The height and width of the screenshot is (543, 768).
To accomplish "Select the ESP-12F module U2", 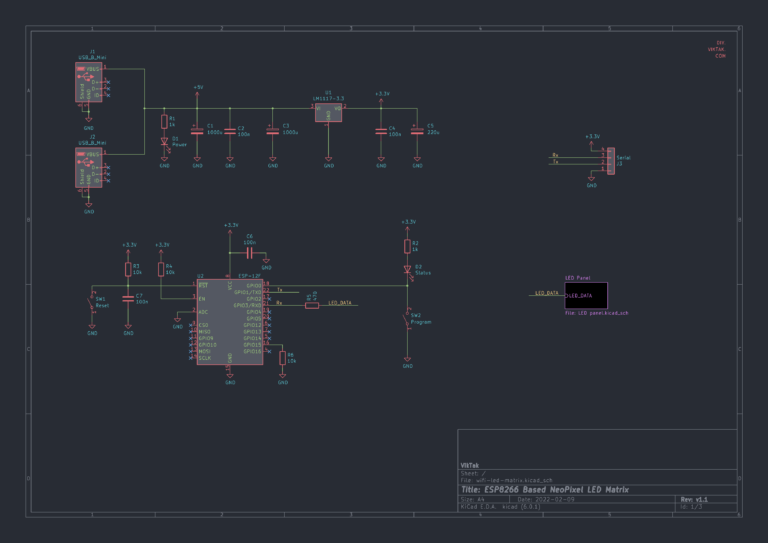I will point(230,322).
